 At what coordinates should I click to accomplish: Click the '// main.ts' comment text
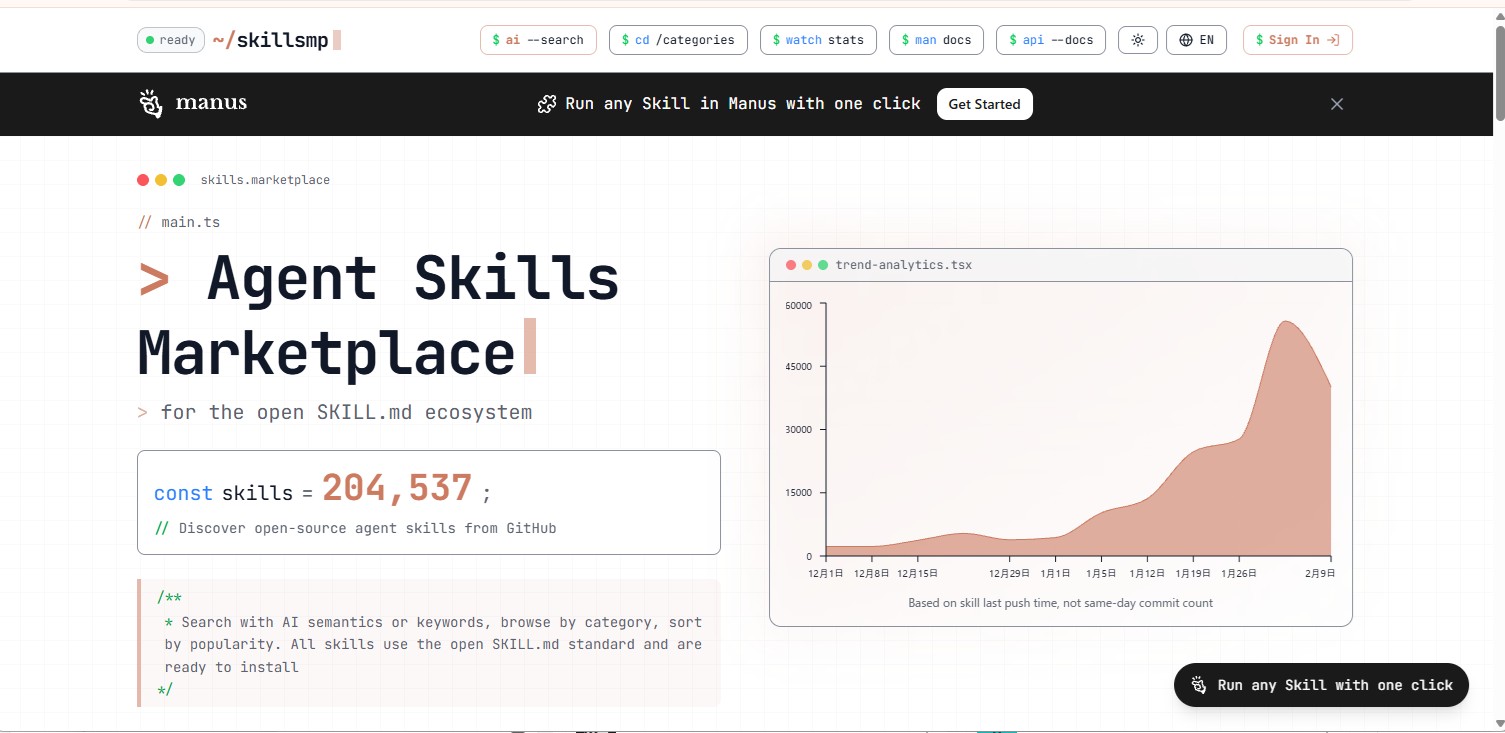[x=179, y=222]
